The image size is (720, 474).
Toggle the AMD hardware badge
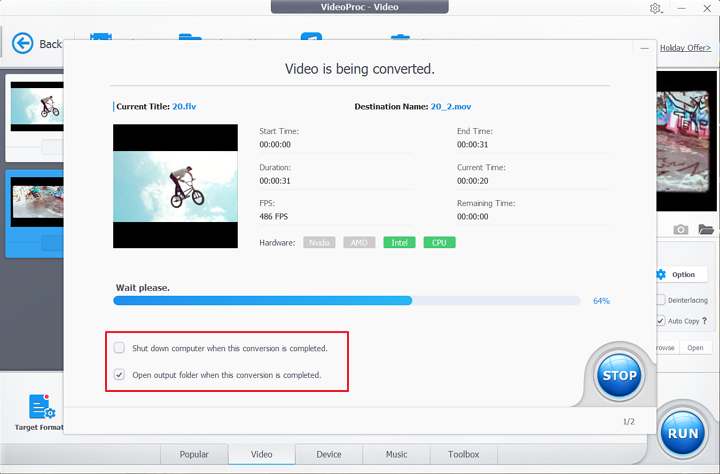[x=359, y=243]
